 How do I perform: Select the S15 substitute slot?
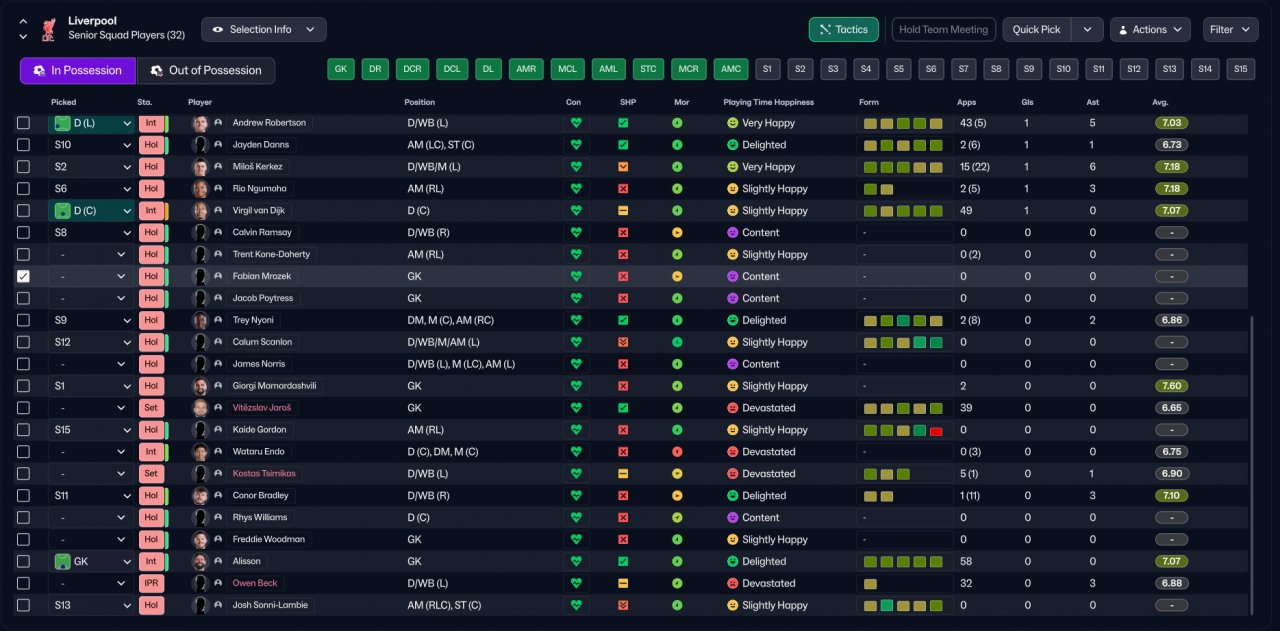1241,69
